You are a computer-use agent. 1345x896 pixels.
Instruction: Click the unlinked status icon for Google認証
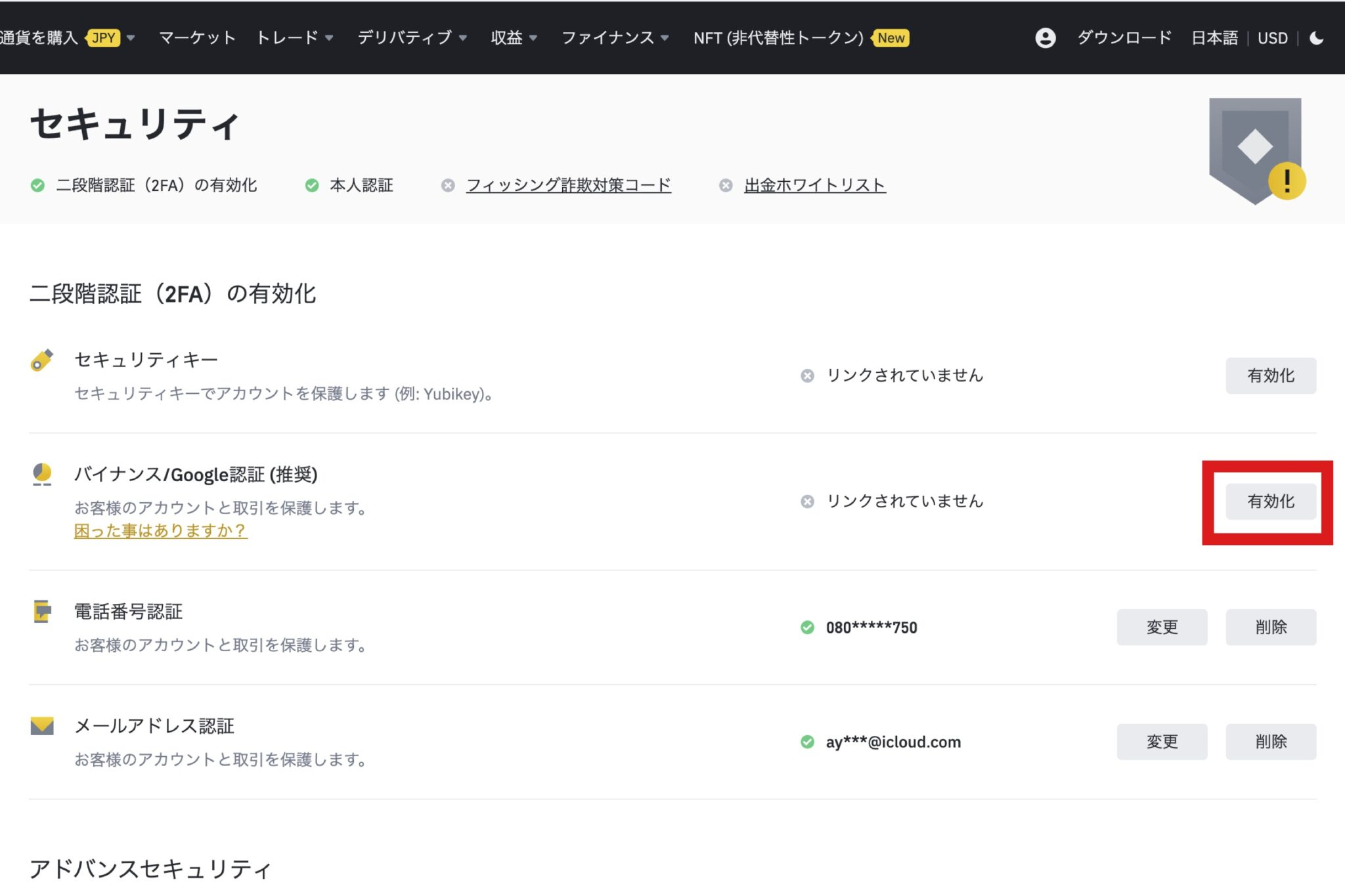807,501
